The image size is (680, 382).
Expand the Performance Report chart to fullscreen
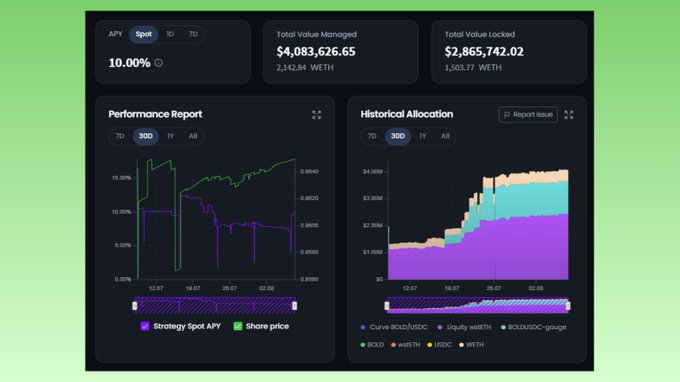point(317,115)
